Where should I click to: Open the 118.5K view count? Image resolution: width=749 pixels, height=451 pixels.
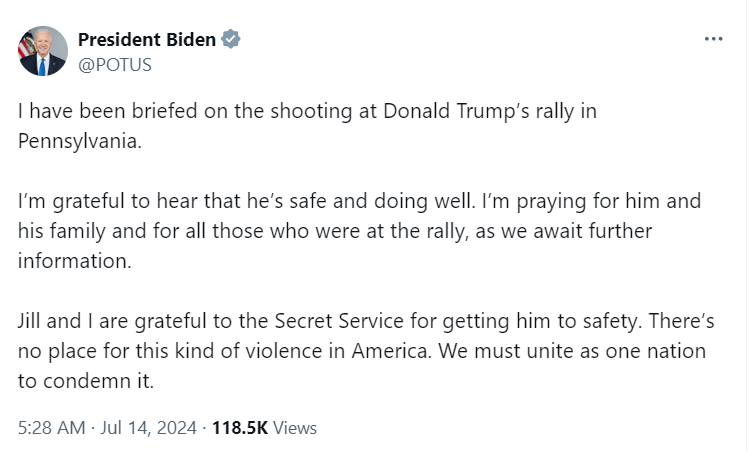click(241, 428)
